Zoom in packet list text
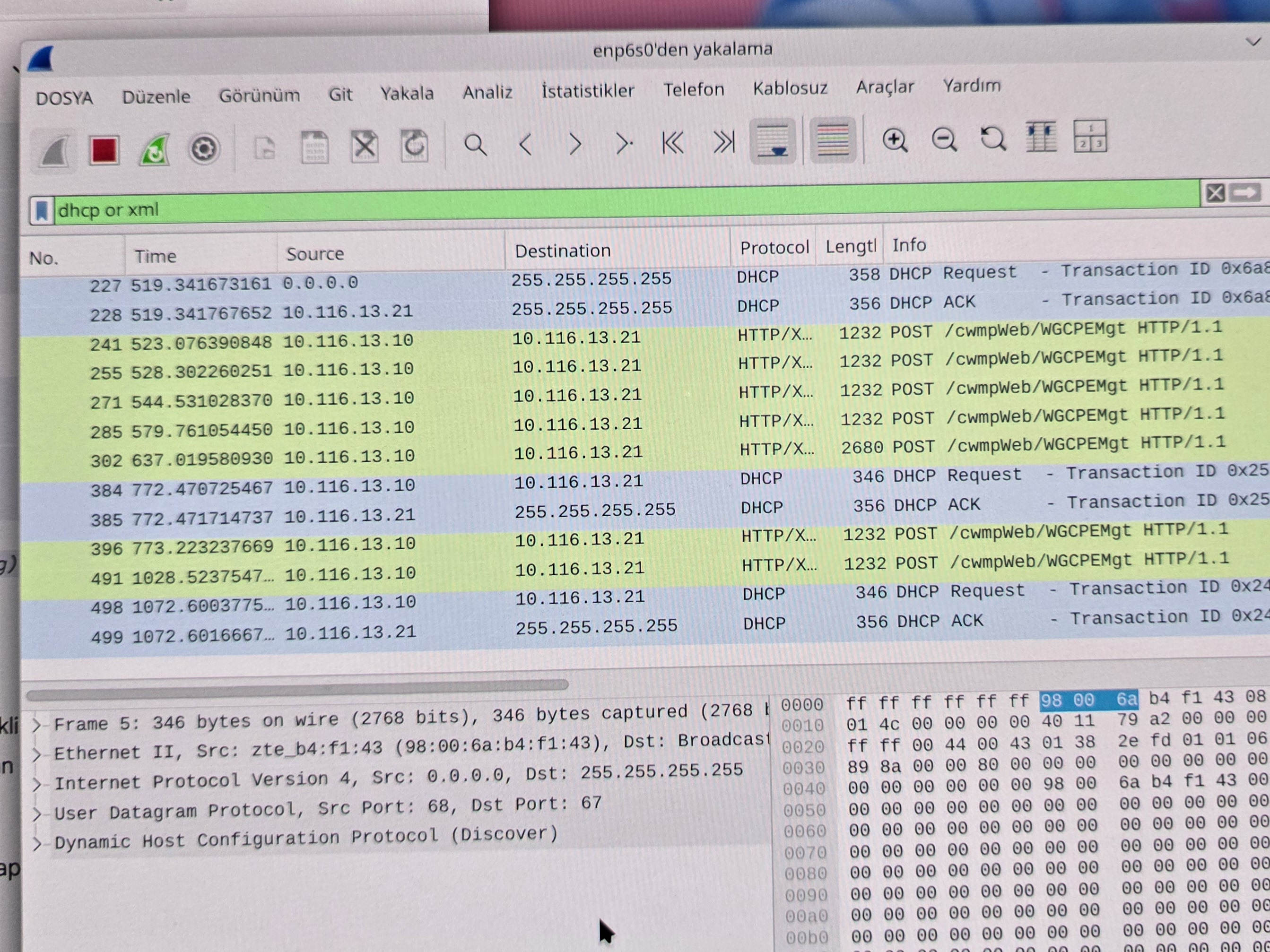 point(895,139)
